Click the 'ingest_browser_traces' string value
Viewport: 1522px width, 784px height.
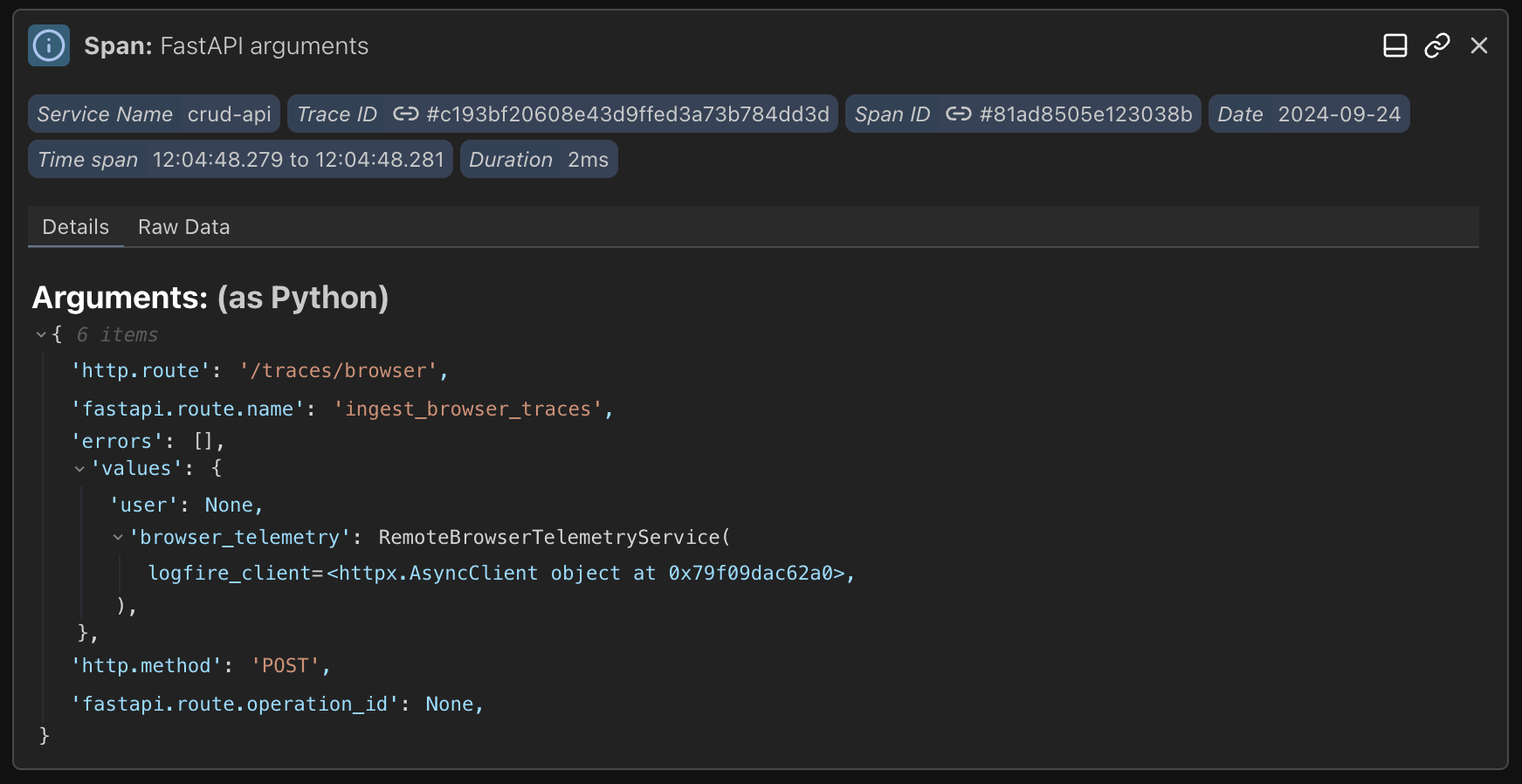tap(468, 409)
